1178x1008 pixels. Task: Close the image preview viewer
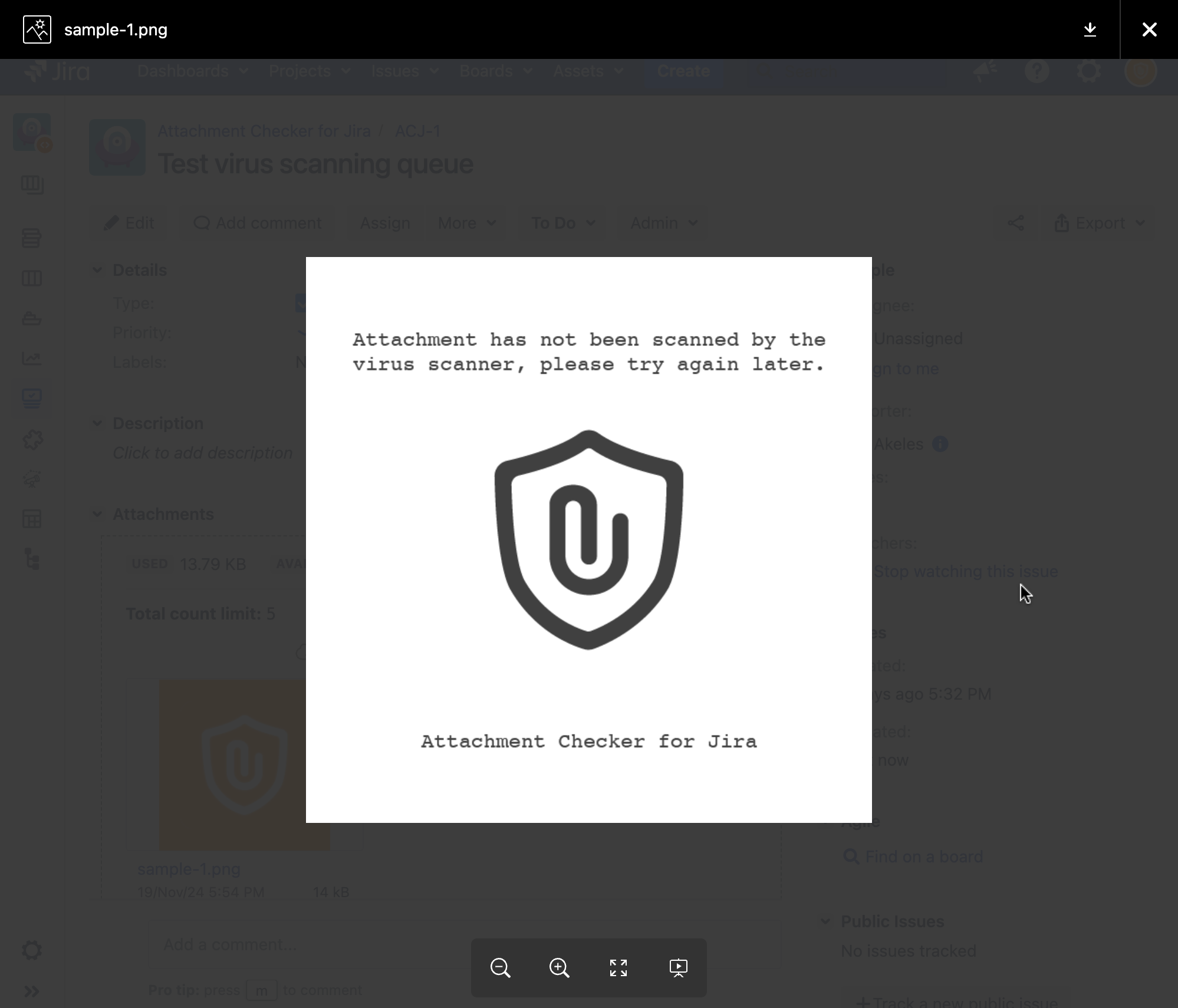click(x=1149, y=29)
